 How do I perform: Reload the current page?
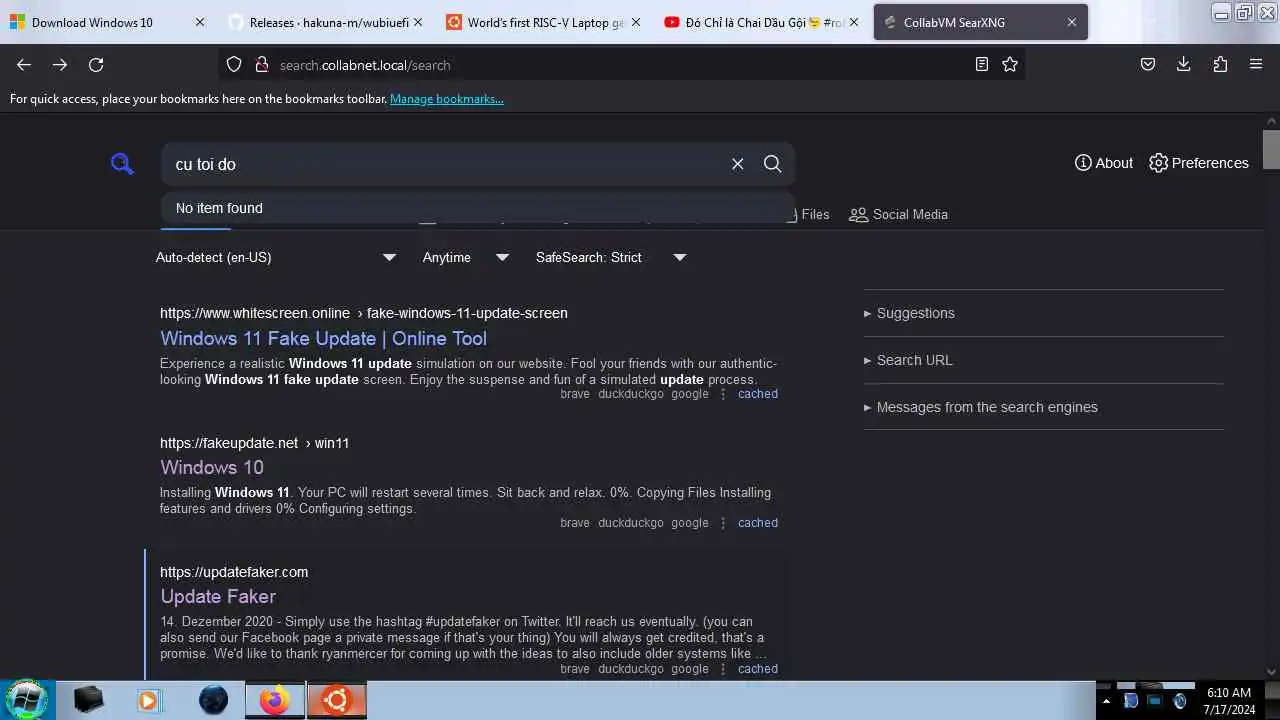click(96, 64)
